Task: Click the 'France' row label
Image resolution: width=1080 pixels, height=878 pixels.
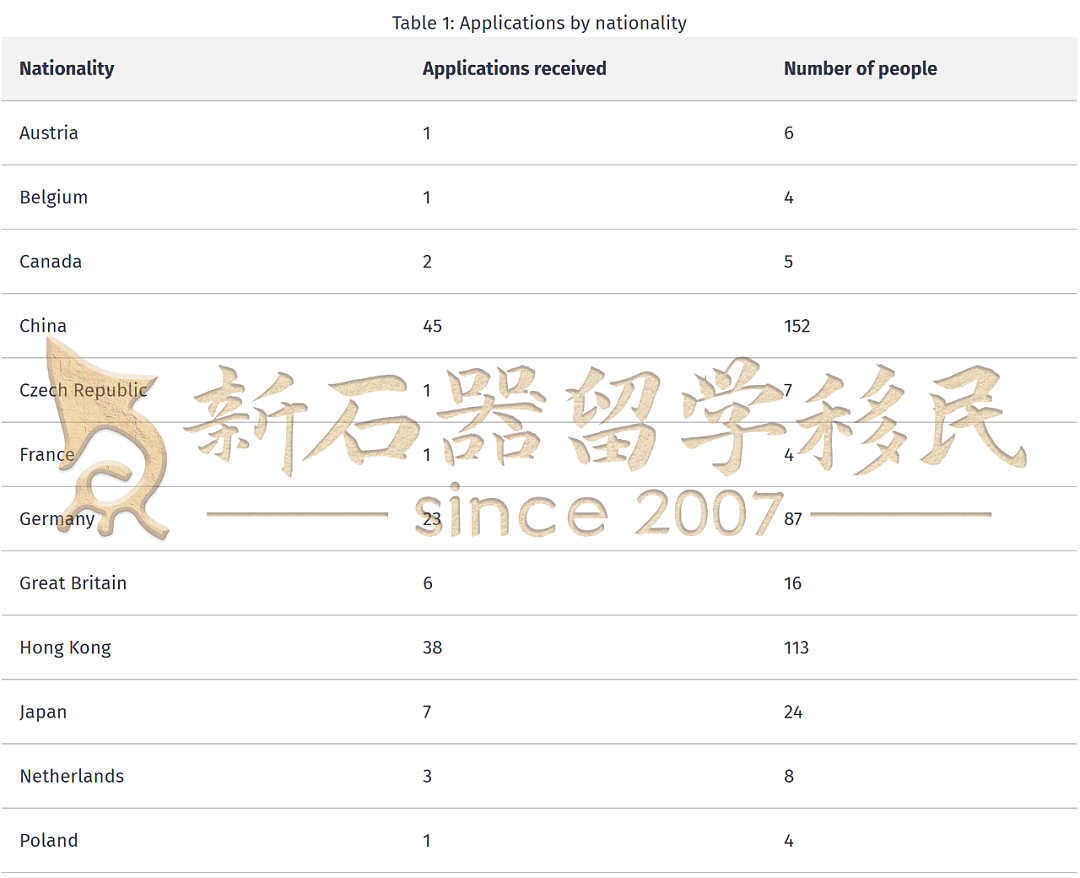Action: pos(47,454)
